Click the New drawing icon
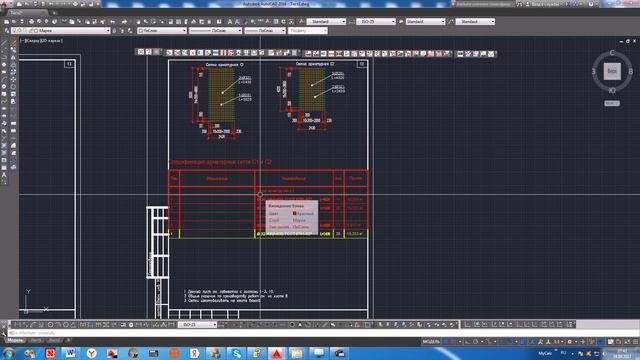Viewport: 640px width, 360px height. (x=7, y=22)
